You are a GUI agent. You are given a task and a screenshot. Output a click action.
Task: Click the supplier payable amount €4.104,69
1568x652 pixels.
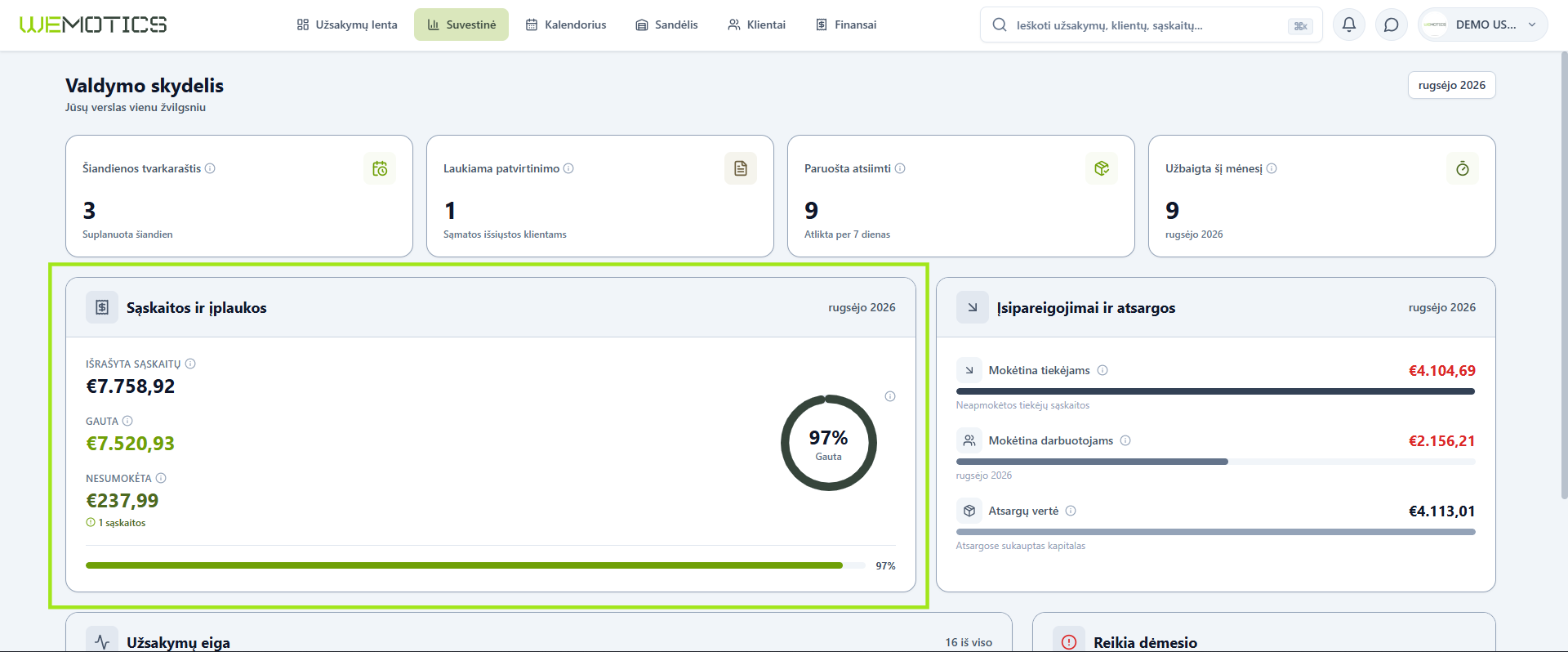click(1442, 371)
